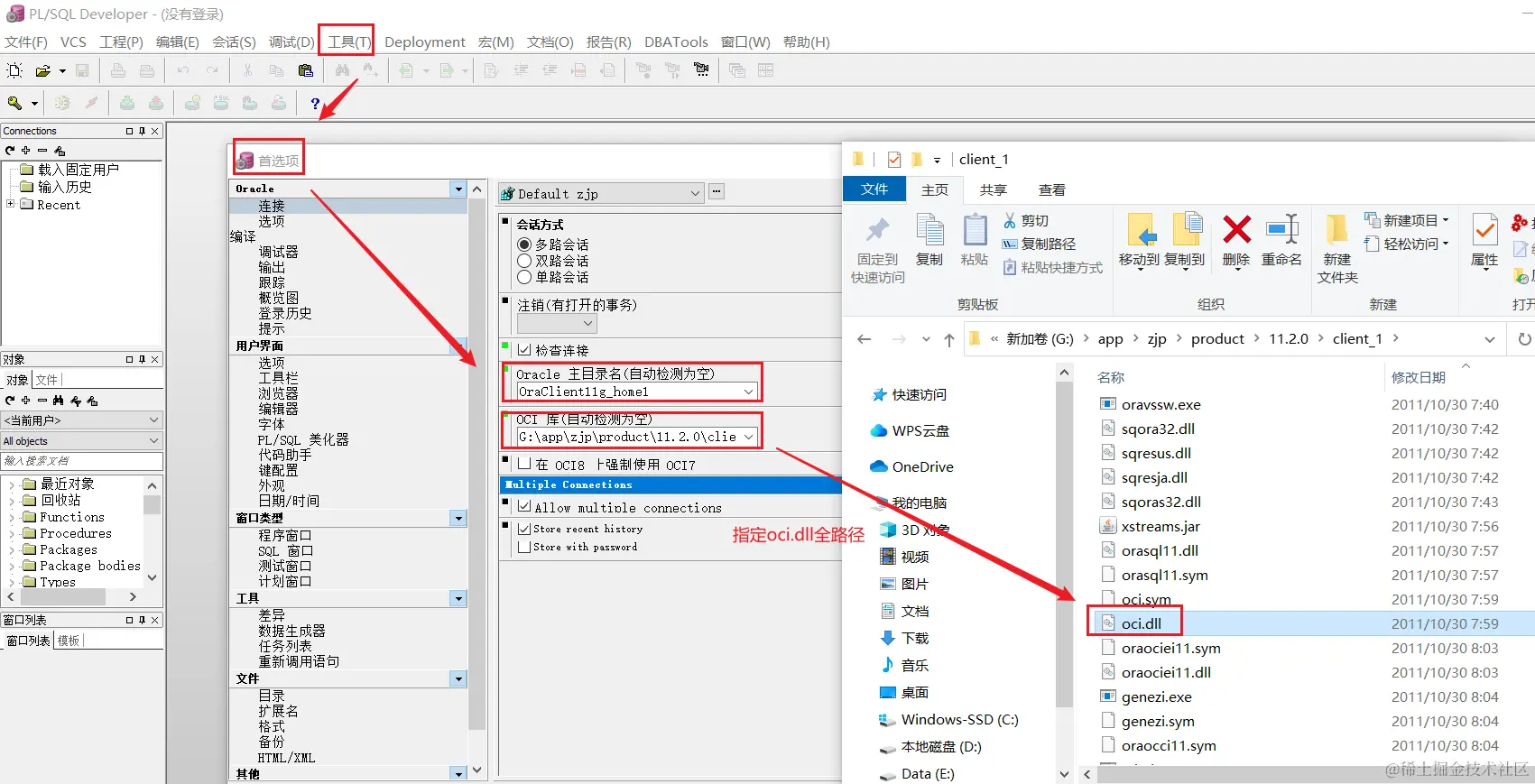This screenshot has height=784, width=1535.
Task: Enable Store with password checkbox
Action: click(523, 547)
